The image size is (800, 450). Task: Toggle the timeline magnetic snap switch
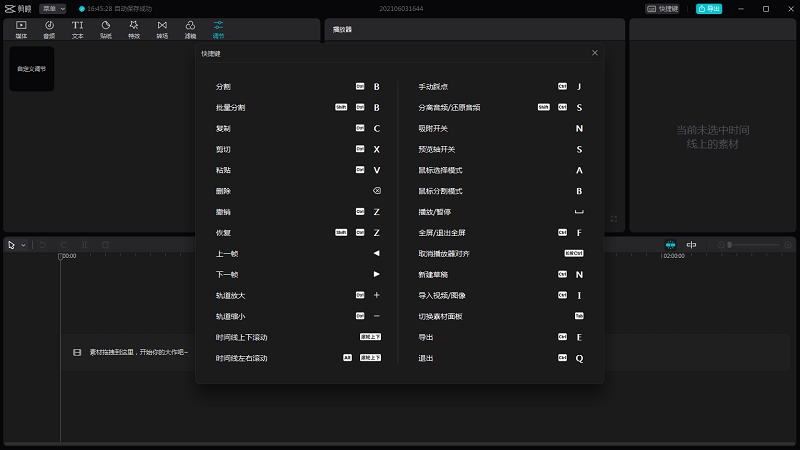[670, 245]
